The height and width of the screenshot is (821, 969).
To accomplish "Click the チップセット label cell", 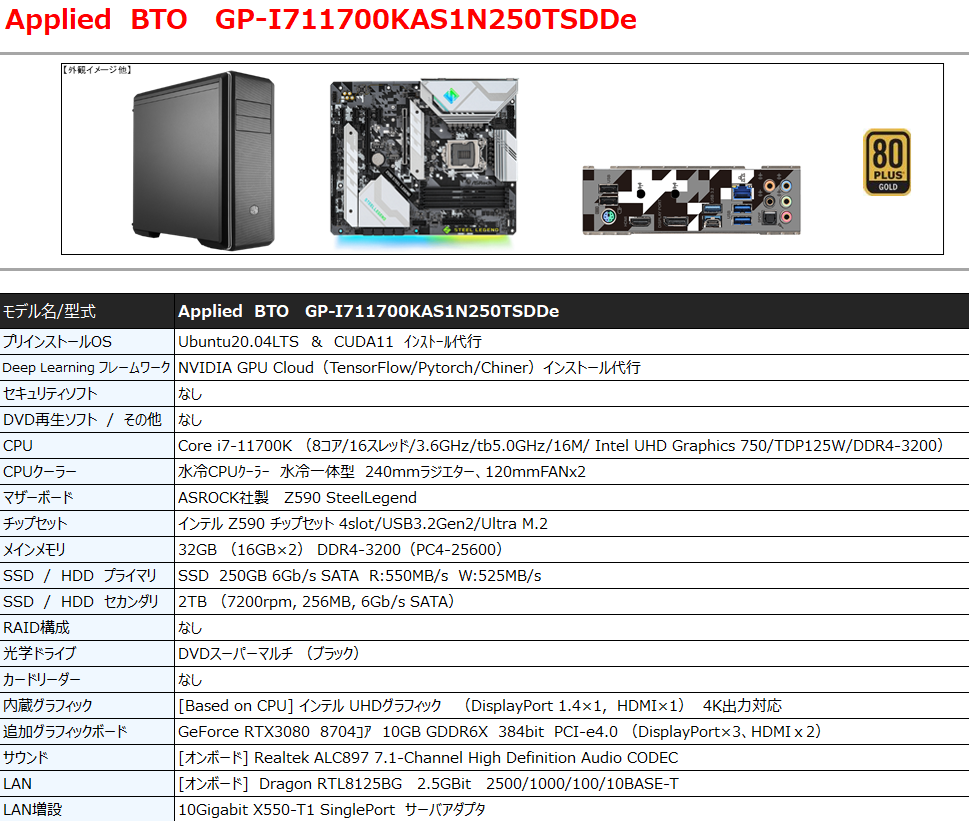I will pos(87,523).
